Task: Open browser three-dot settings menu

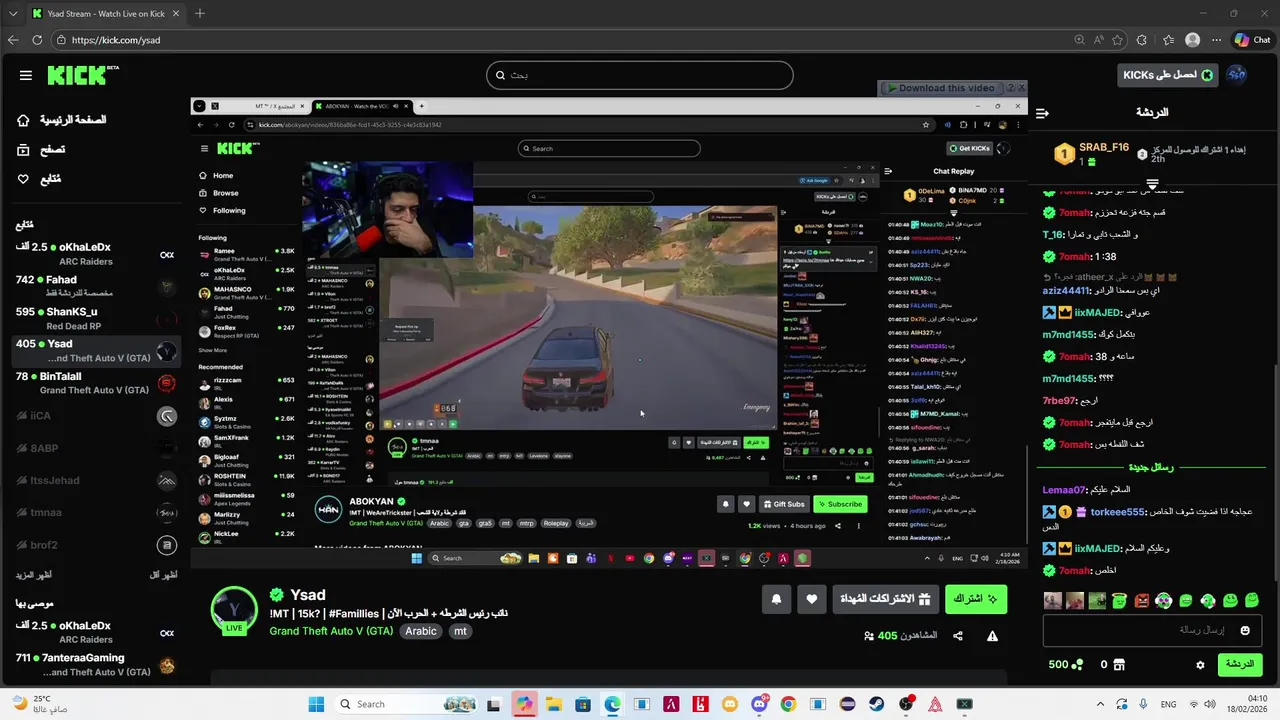Action: 1217,40
